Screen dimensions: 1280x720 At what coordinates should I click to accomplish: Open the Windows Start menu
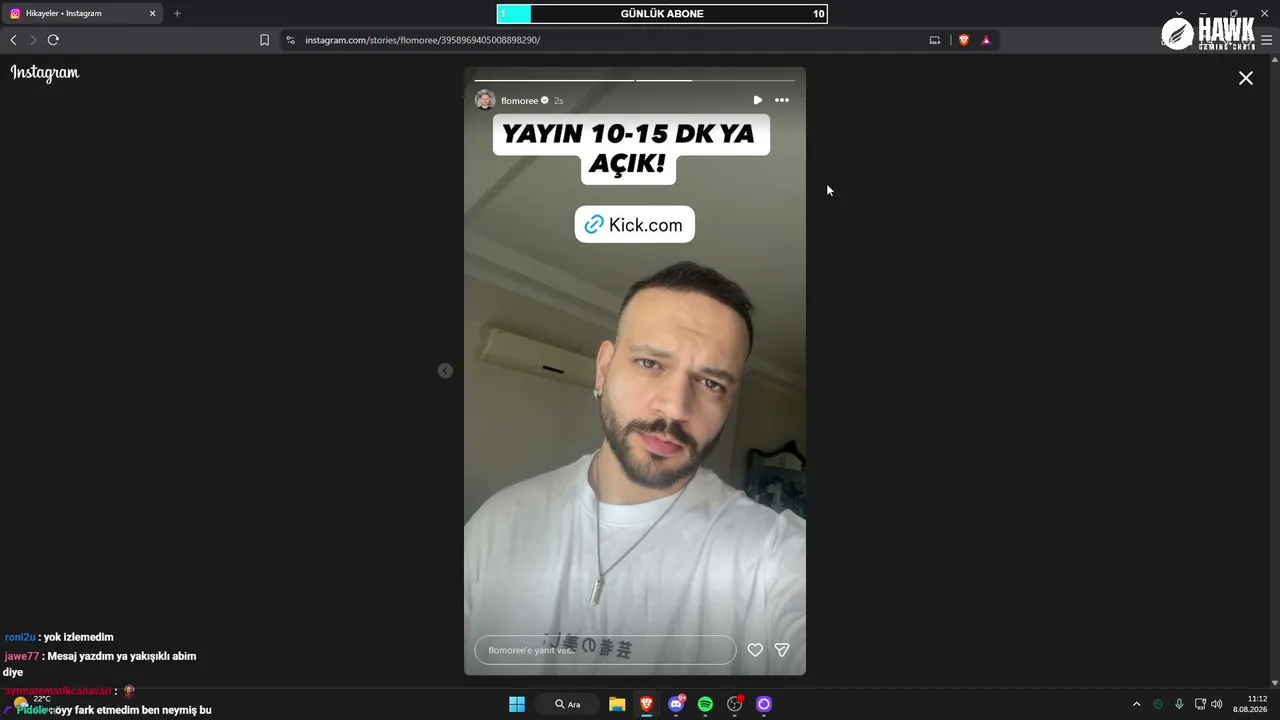pos(517,704)
